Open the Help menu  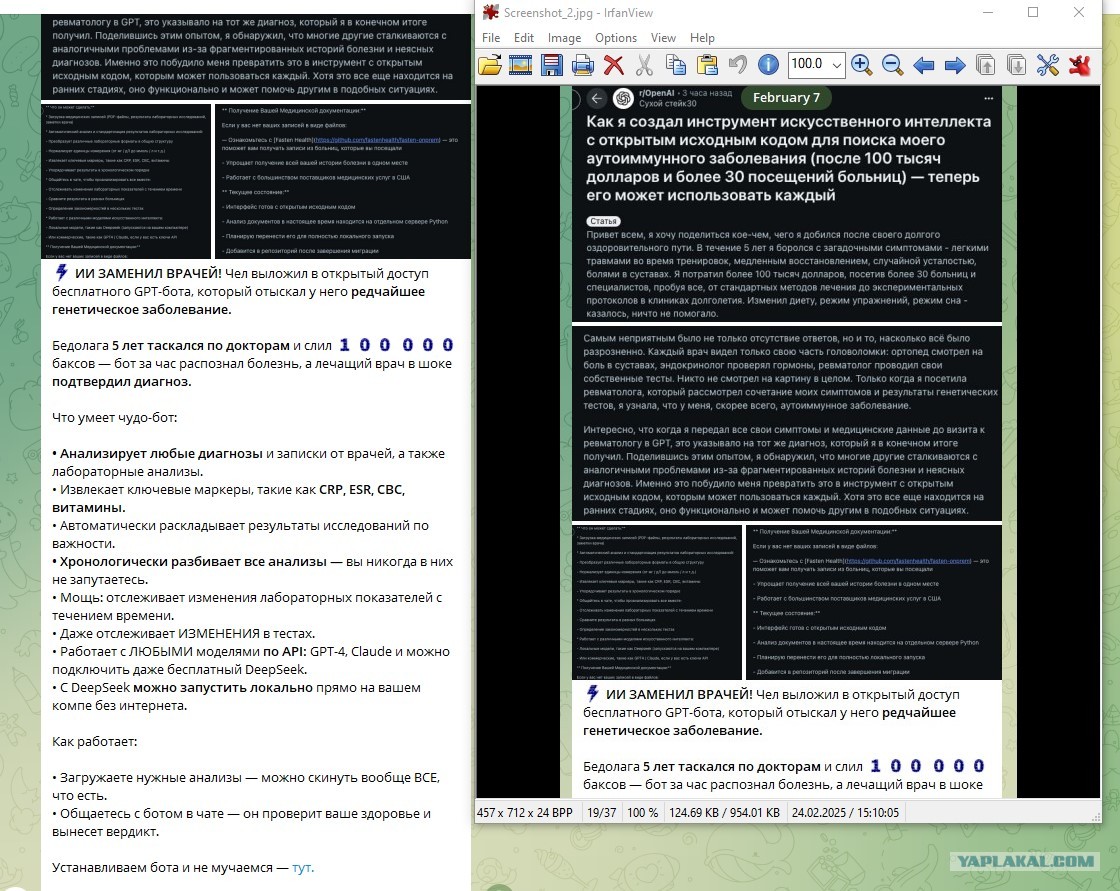(x=702, y=38)
